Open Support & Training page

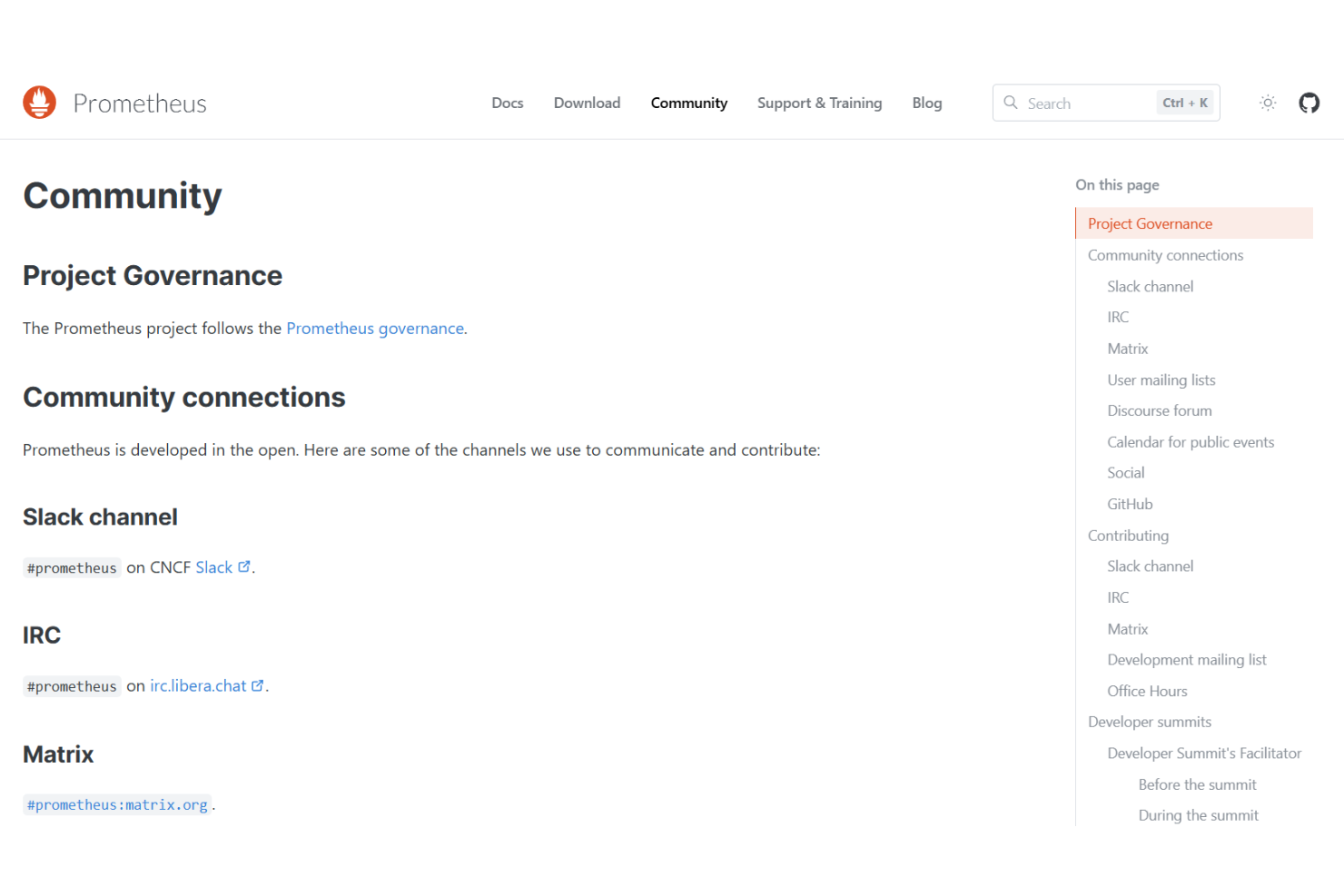click(x=820, y=103)
